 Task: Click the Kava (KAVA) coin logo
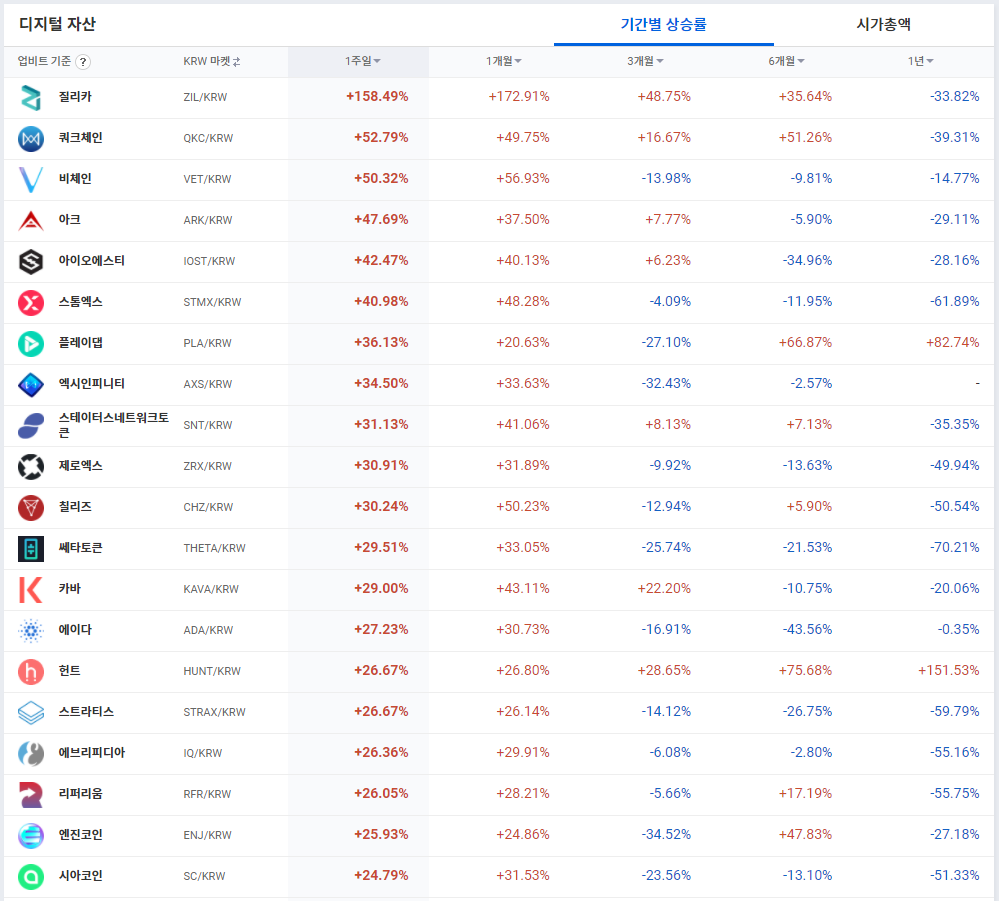coord(31,589)
